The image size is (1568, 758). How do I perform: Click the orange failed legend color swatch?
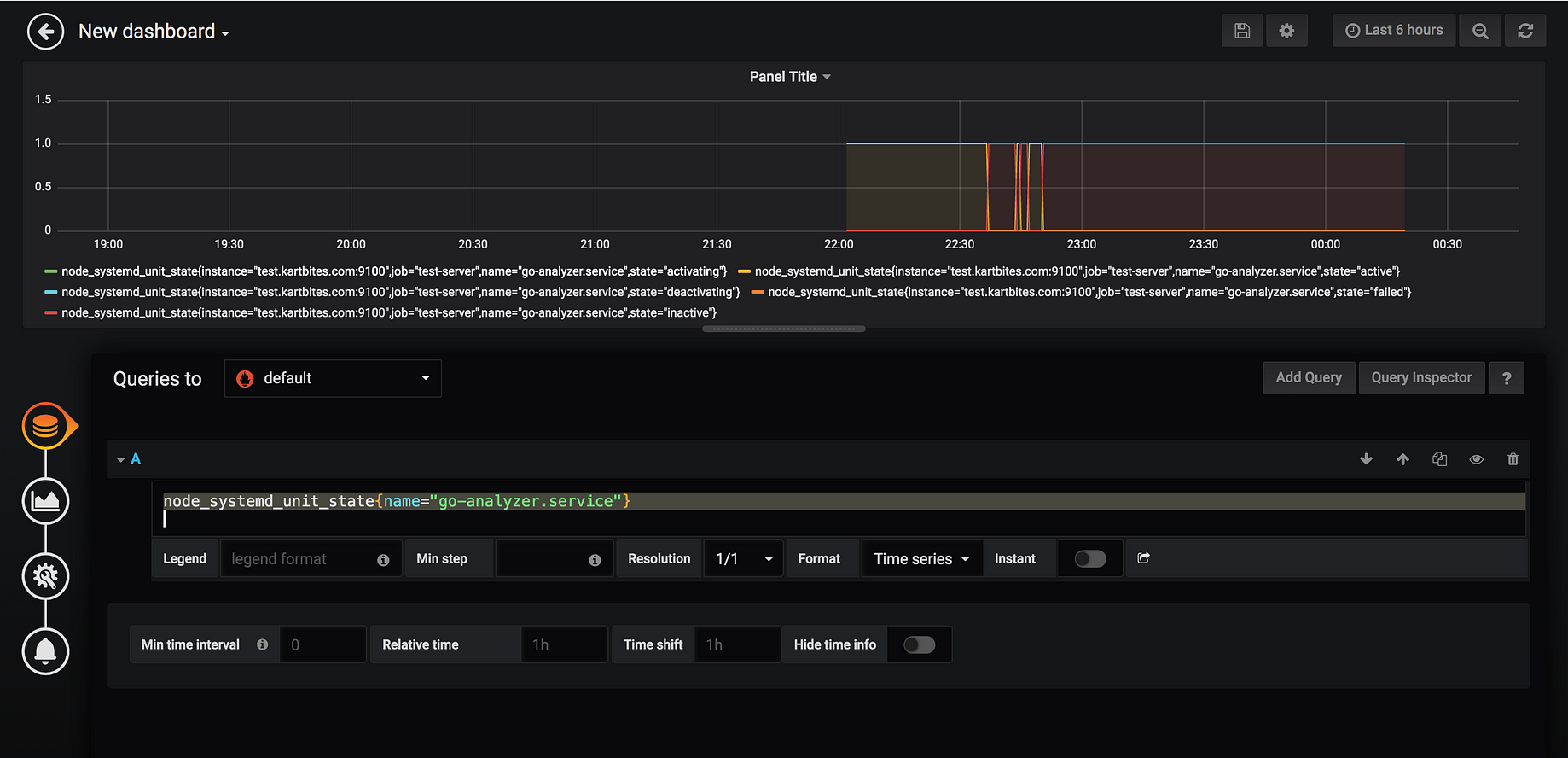click(x=757, y=292)
